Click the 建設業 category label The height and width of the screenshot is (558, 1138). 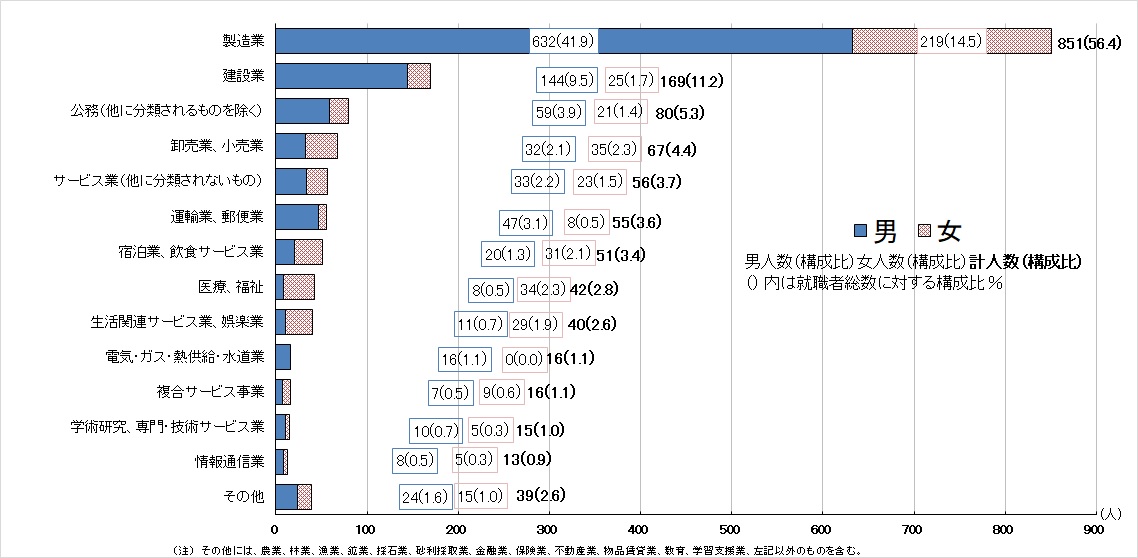[242, 75]
